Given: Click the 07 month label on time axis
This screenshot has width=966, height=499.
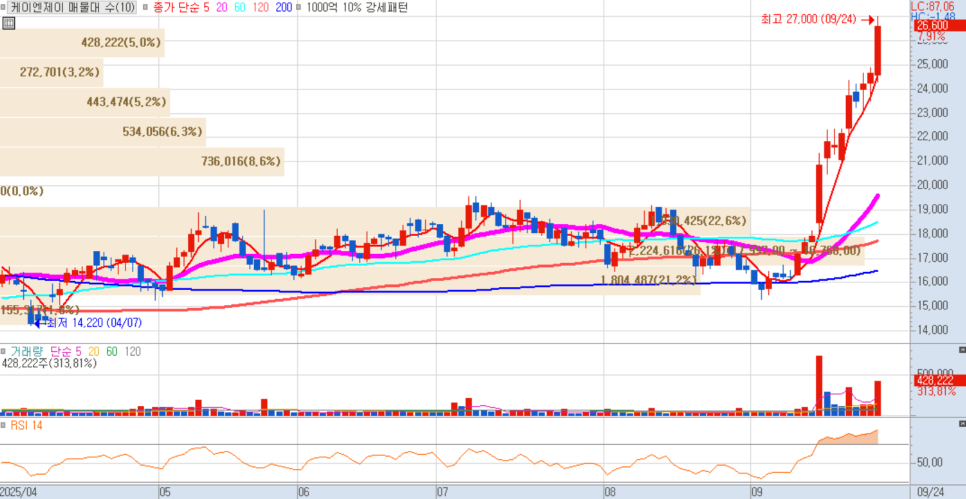Looking at the screenshot, I should point(442,492).
